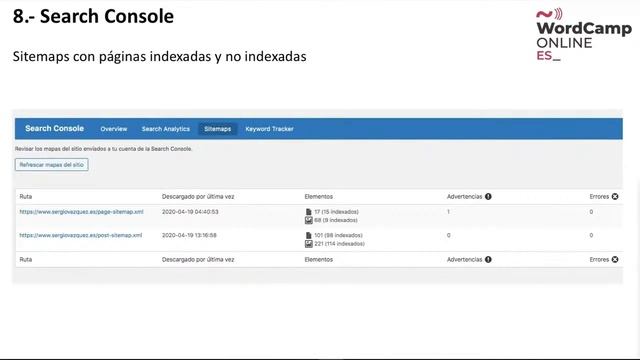
Task: Click top Advertencias column header text
Action: pos(464,197)
